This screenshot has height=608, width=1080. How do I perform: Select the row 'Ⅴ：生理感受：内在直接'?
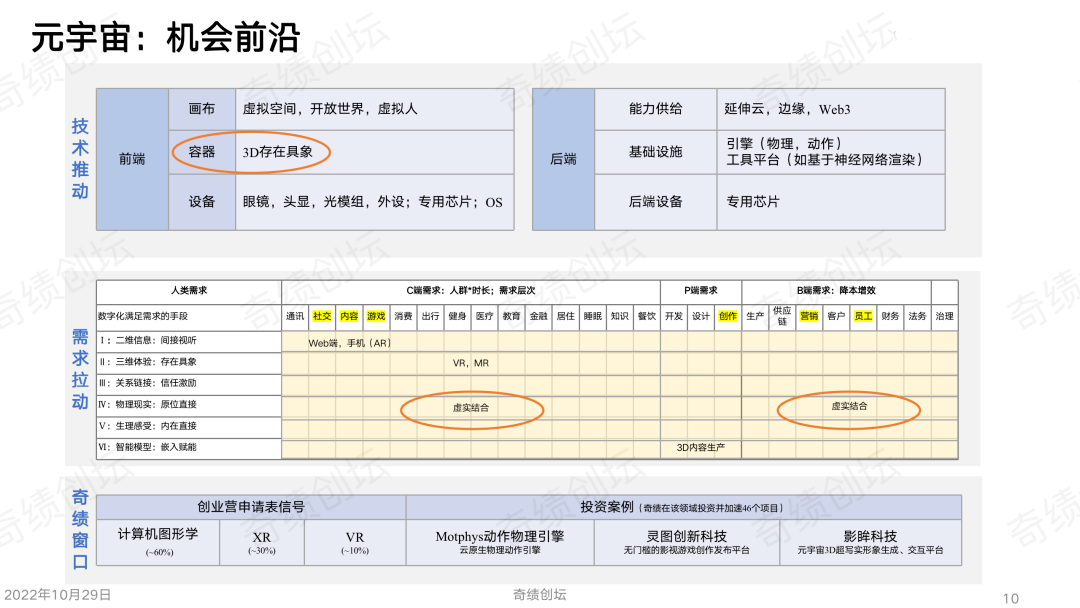pos(189,426)
